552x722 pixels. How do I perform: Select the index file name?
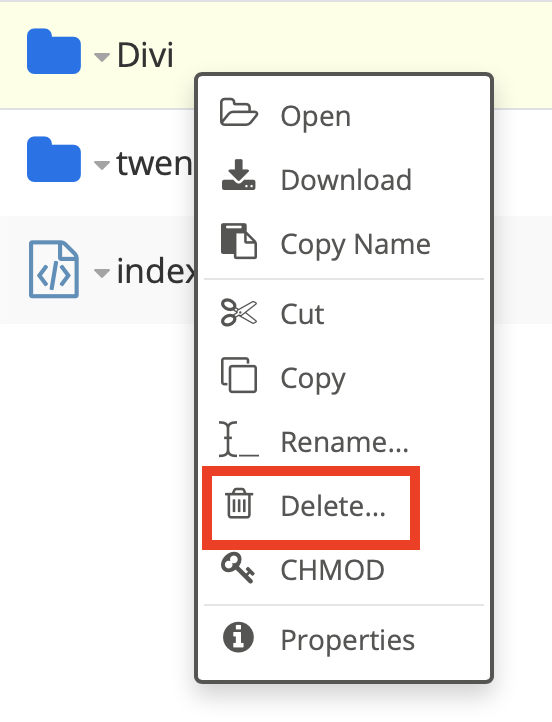(x=156, y=271)
